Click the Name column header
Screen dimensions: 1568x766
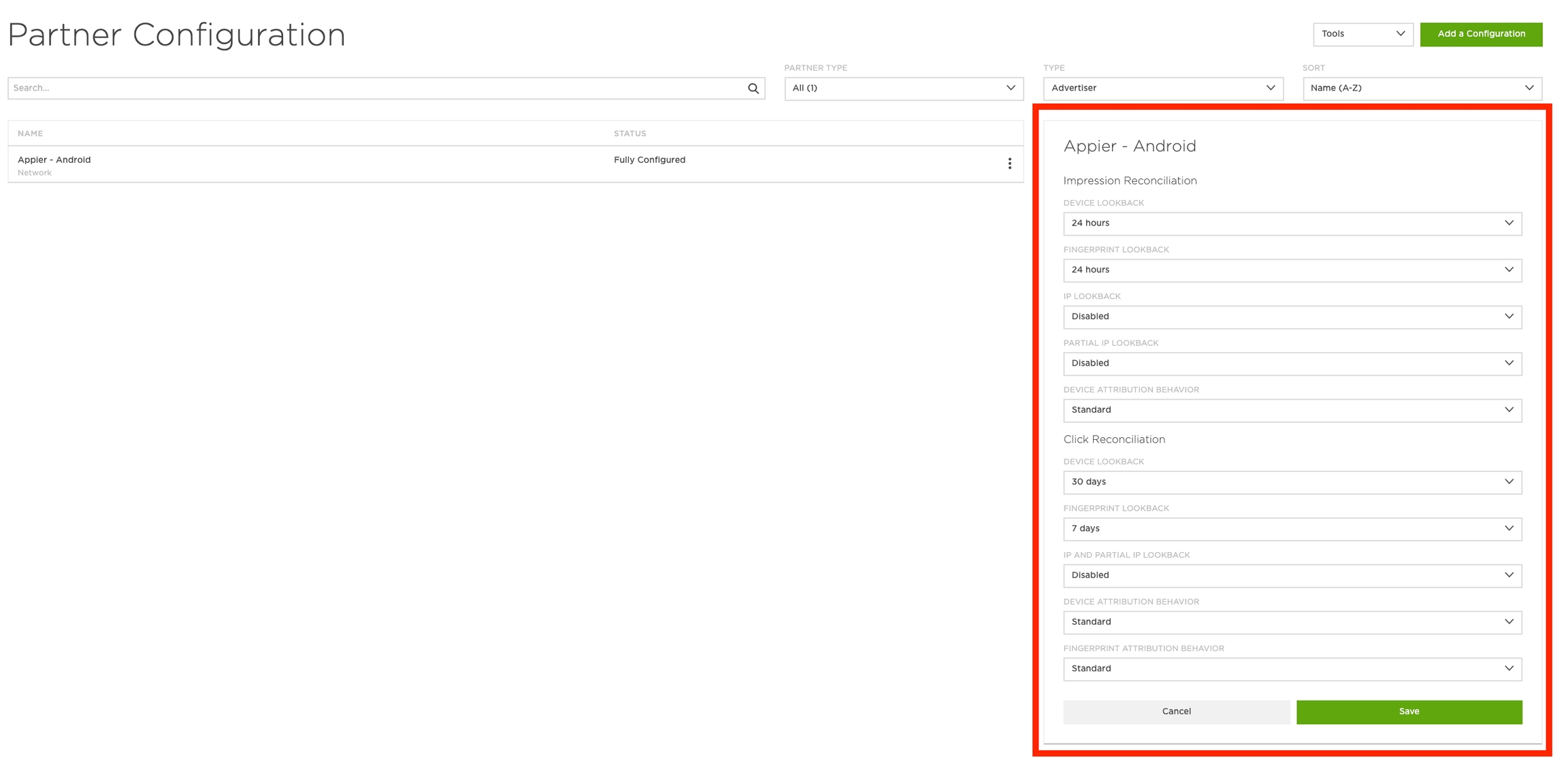point(31,133)
